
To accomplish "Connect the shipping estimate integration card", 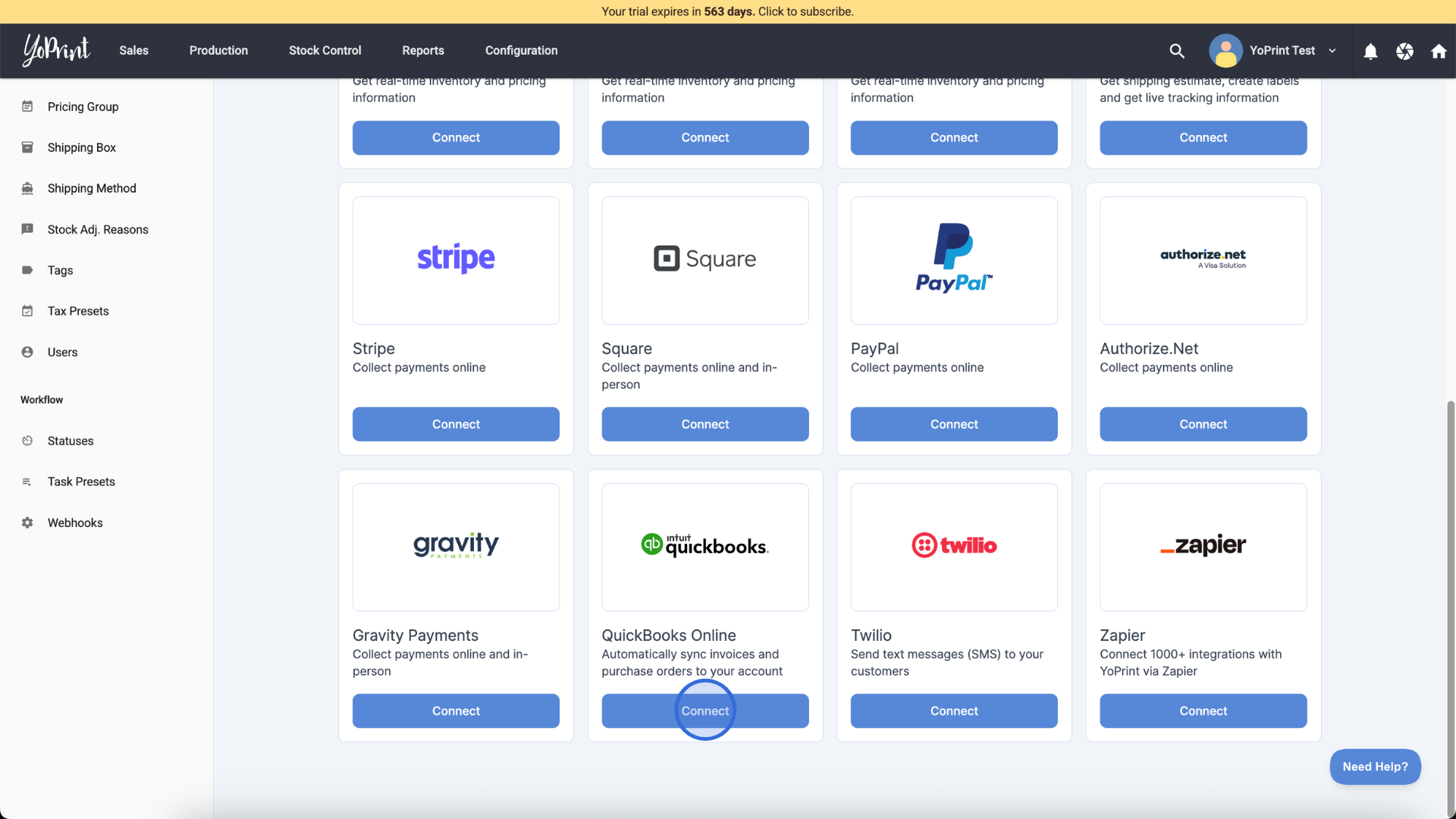I will [x=1203, y=137].
